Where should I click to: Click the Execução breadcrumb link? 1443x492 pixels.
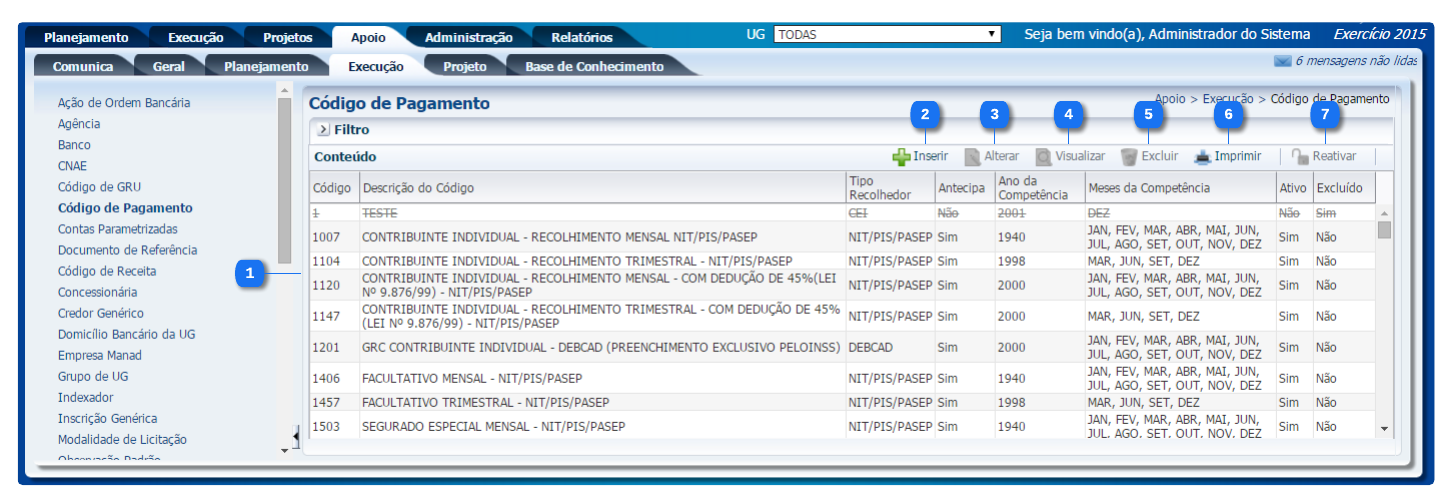coord(1227,99)
